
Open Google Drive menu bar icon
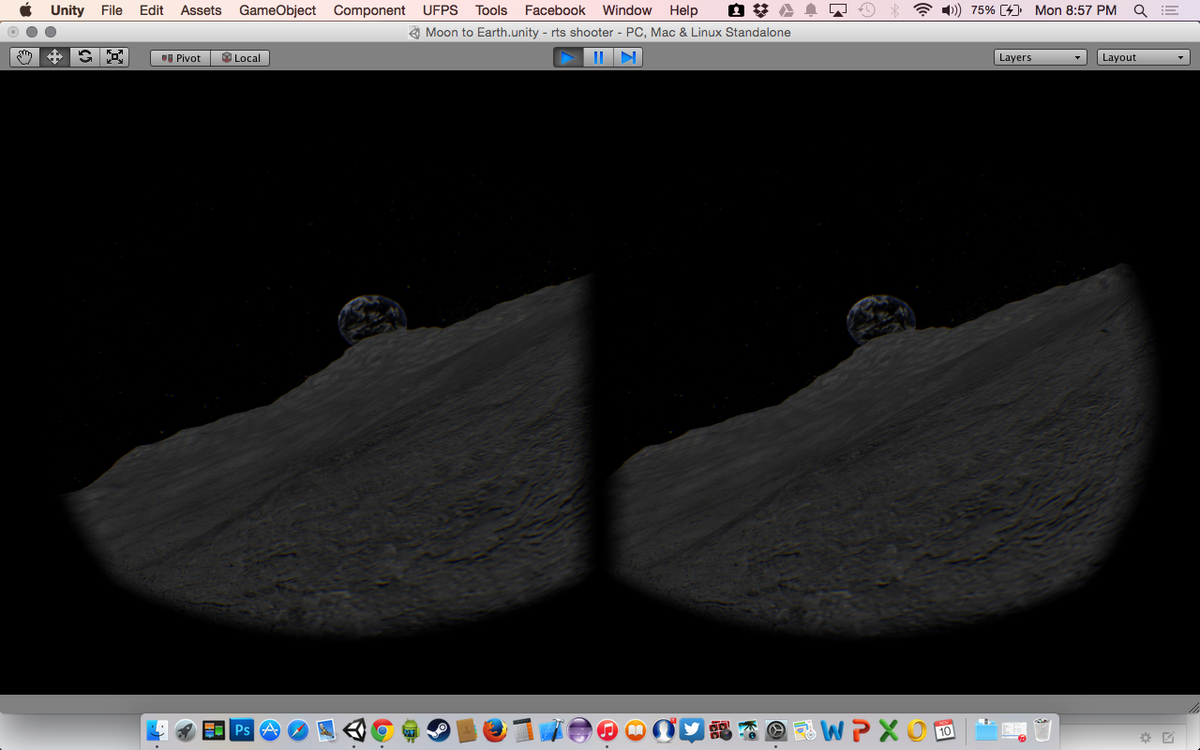(x=785, y=10)
